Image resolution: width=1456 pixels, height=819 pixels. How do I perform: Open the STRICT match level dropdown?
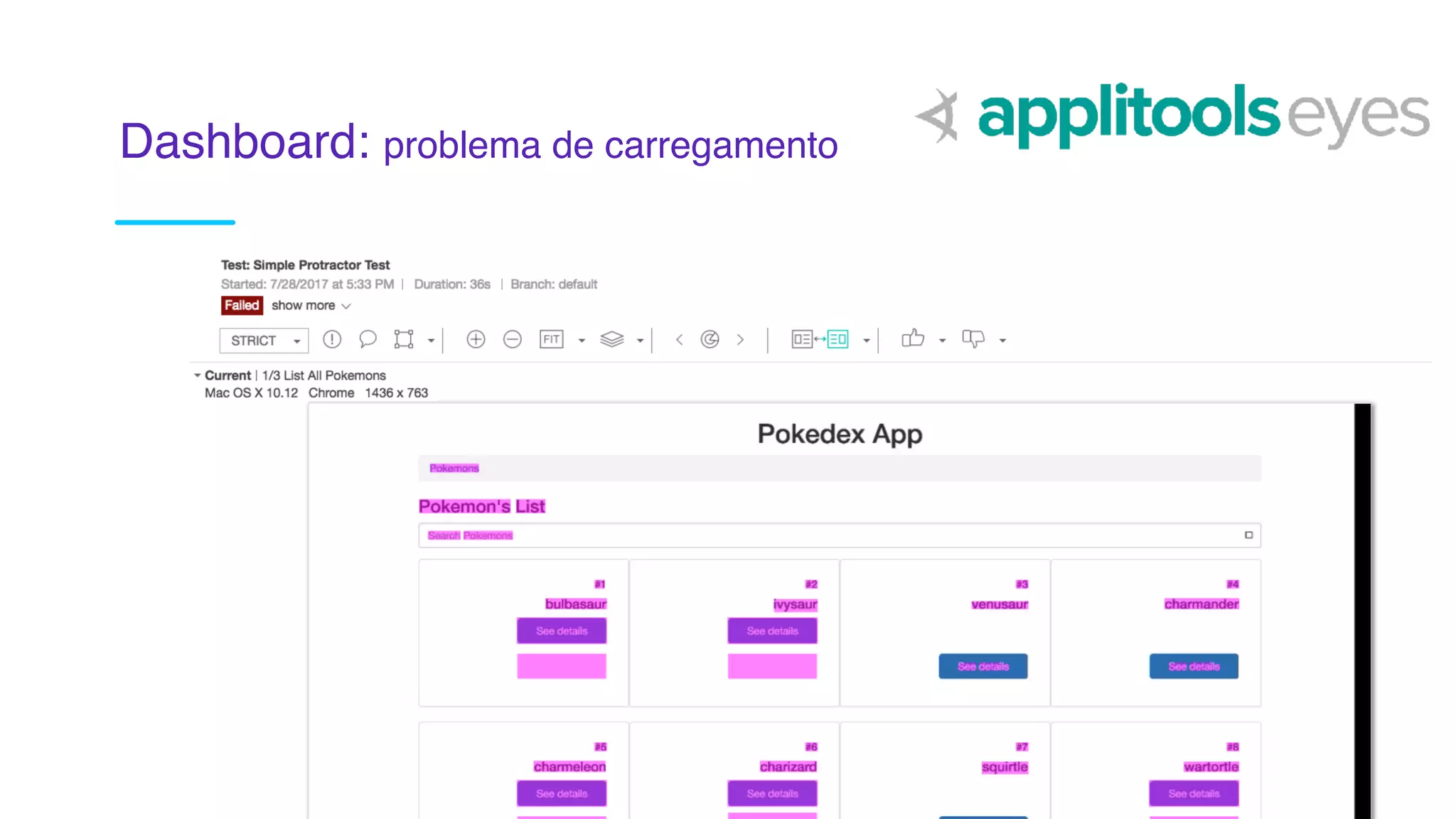click(264, 341)
